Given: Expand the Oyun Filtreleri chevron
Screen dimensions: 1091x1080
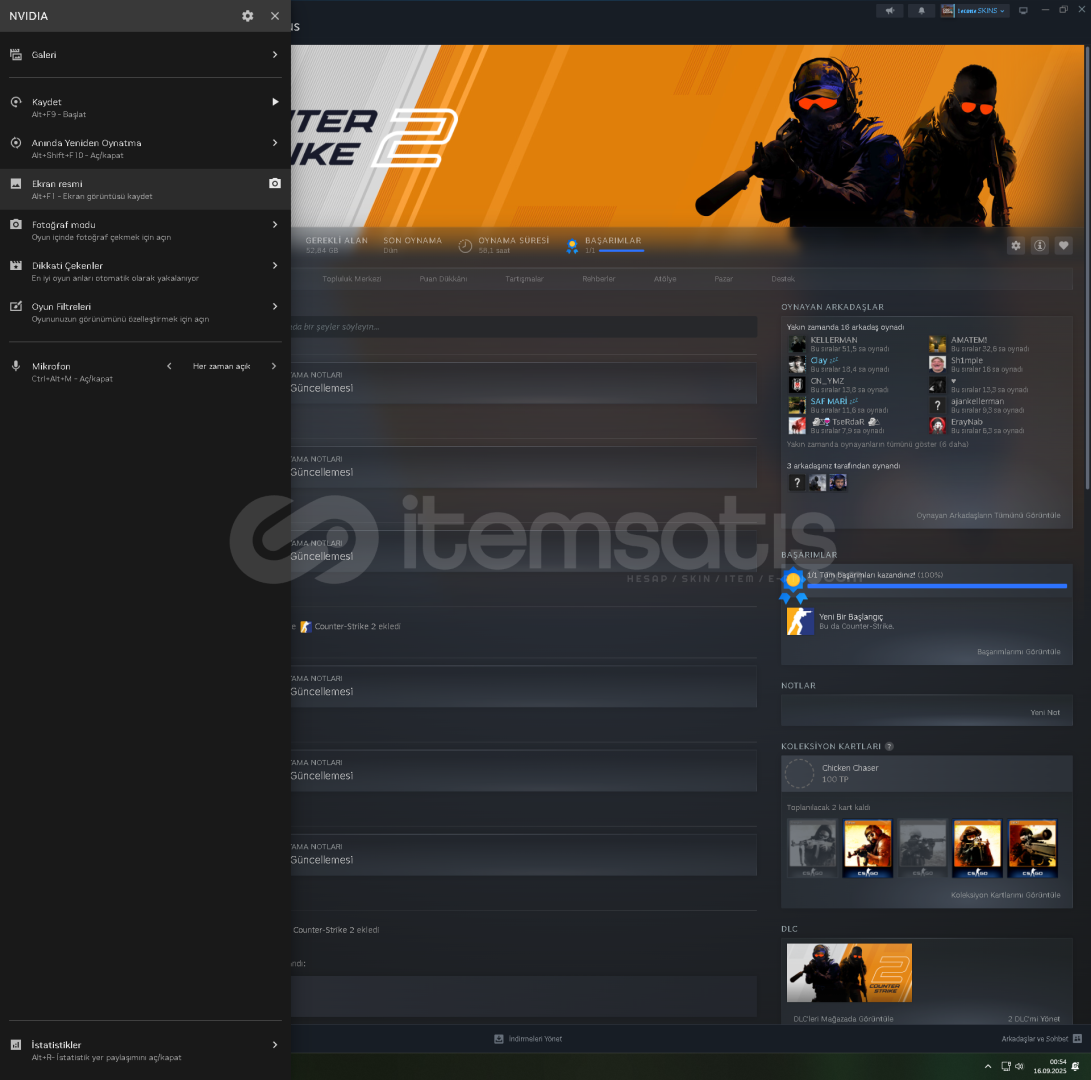Looking at the screenshot, I should [275, 306].
